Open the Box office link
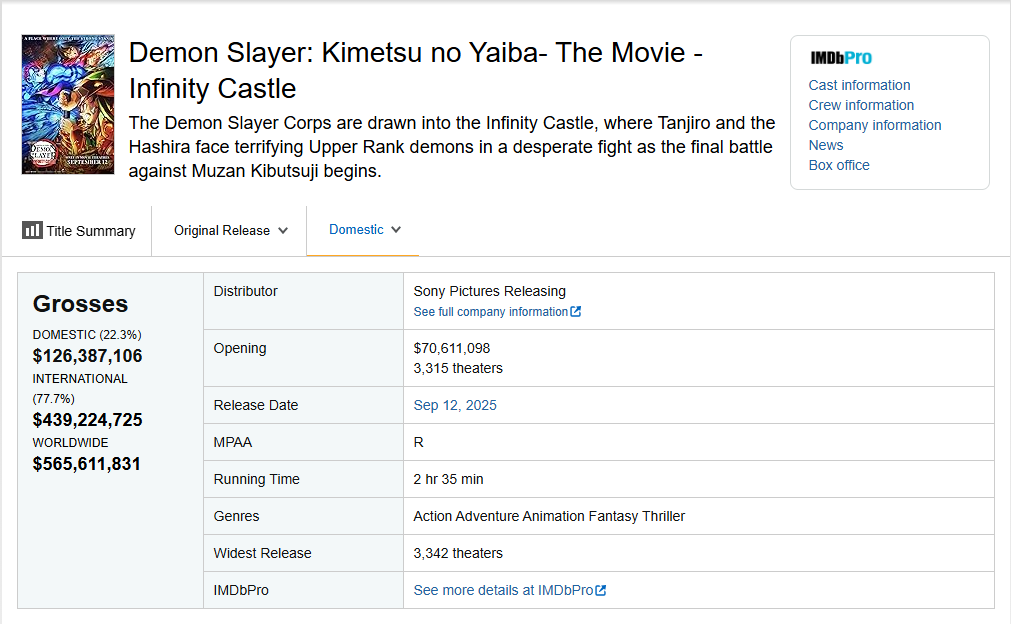Image resolution: width=1011 pixels, height=624 pixels. click(x=839, y=165)
